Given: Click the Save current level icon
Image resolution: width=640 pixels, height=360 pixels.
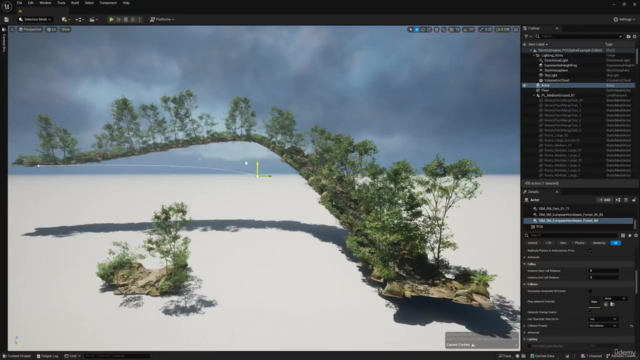Looking at the screenshot, I should [7, 19].
